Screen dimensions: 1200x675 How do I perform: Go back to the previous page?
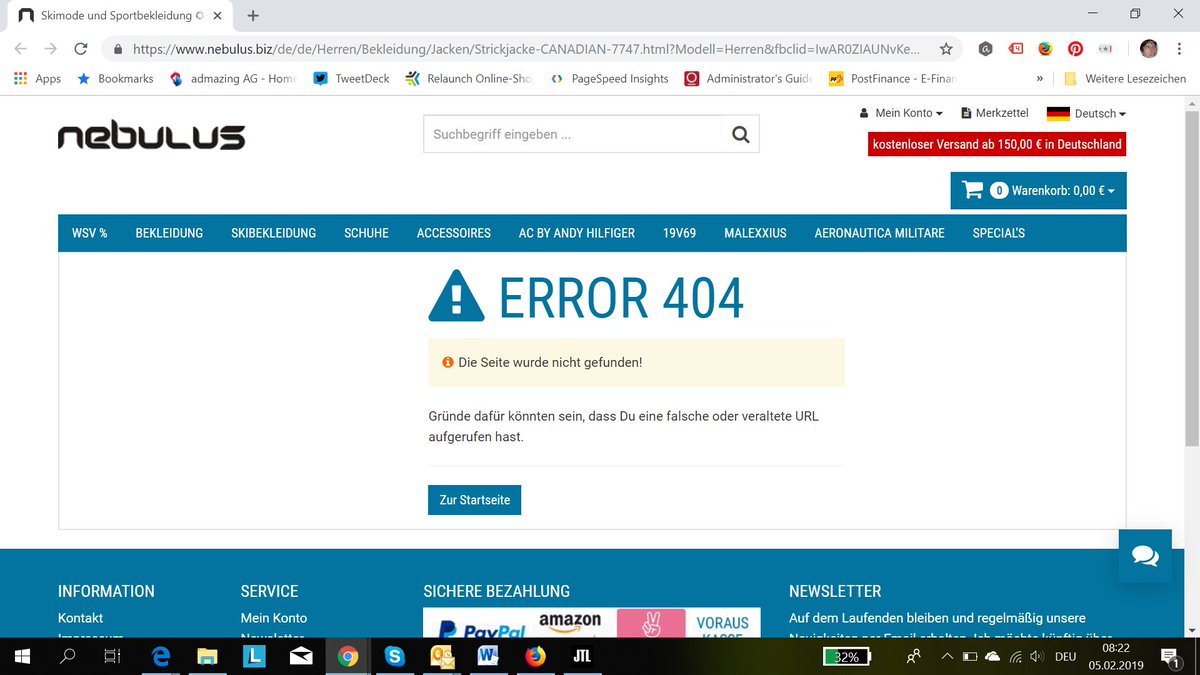click(x=21, y=48)
